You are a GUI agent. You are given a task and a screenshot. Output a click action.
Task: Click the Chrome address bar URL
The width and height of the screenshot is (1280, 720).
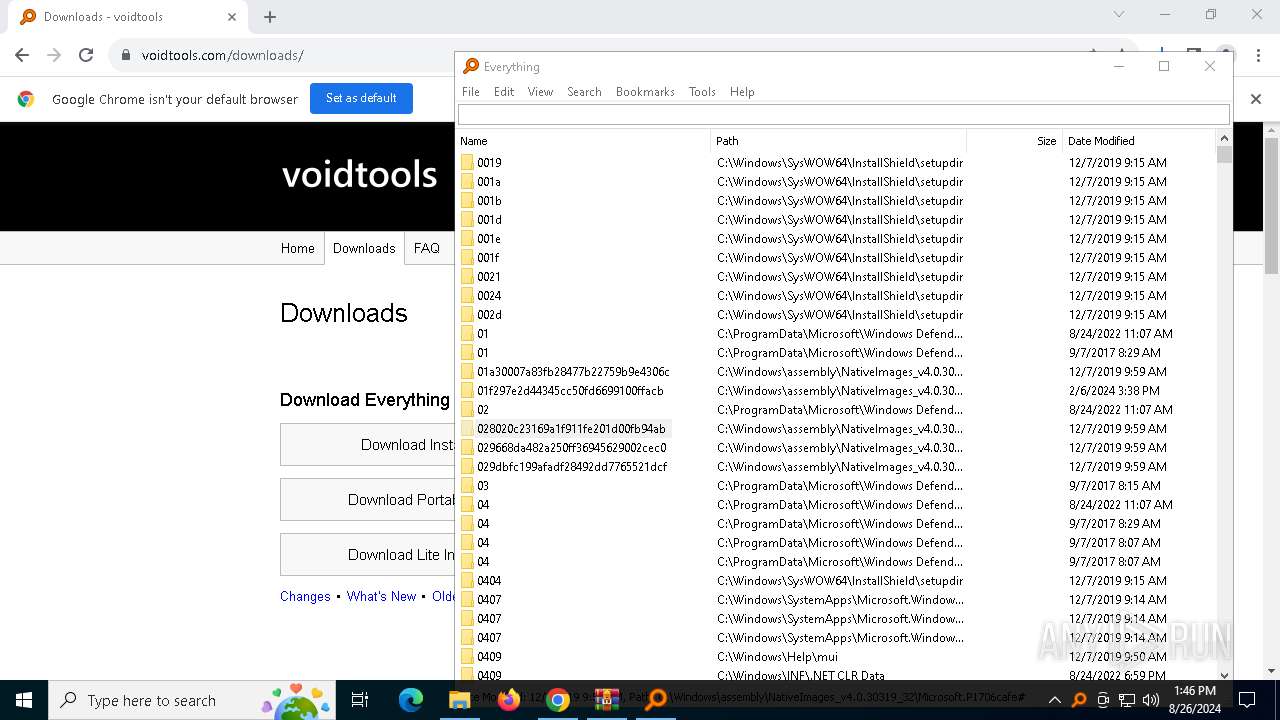pyautogui.click(x=222, y=55)
